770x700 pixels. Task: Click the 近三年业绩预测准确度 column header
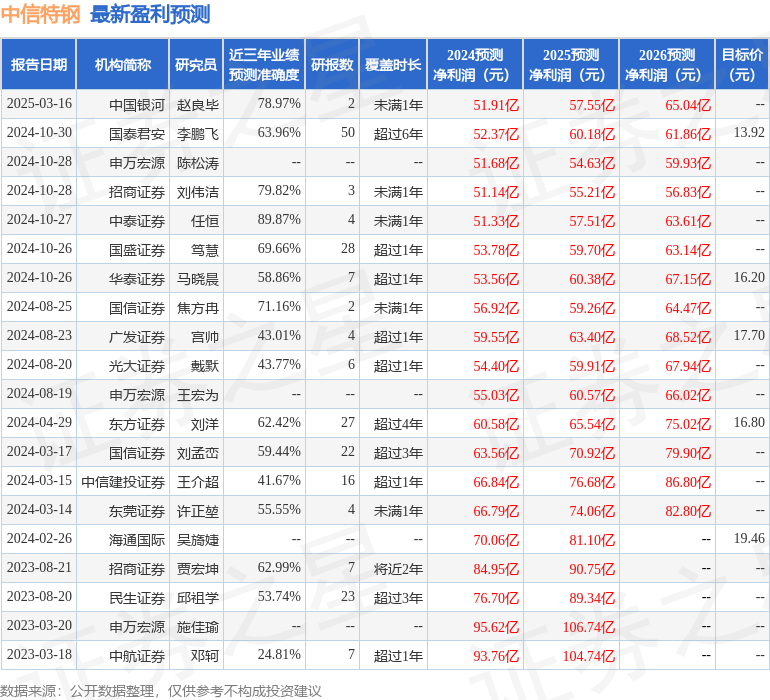click(264, 65)
